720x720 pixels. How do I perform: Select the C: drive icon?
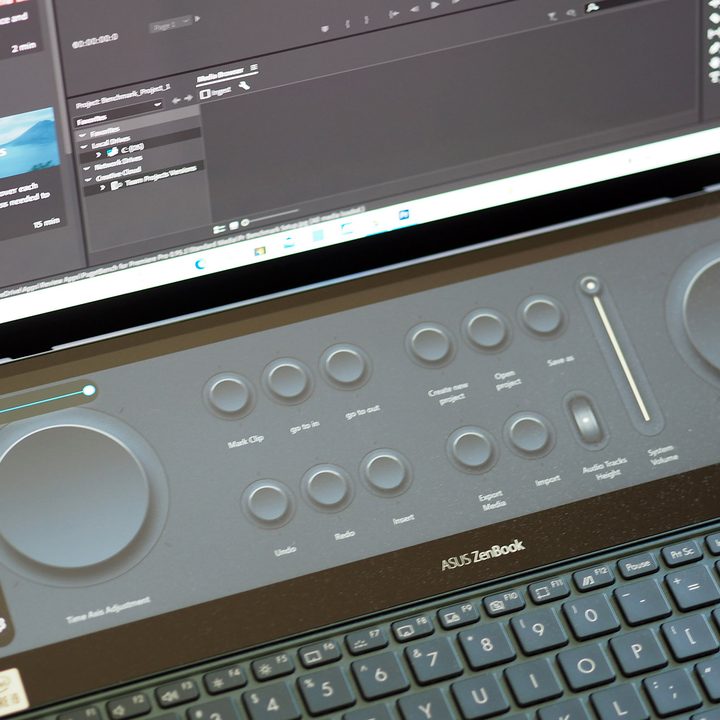click(112, 152)
